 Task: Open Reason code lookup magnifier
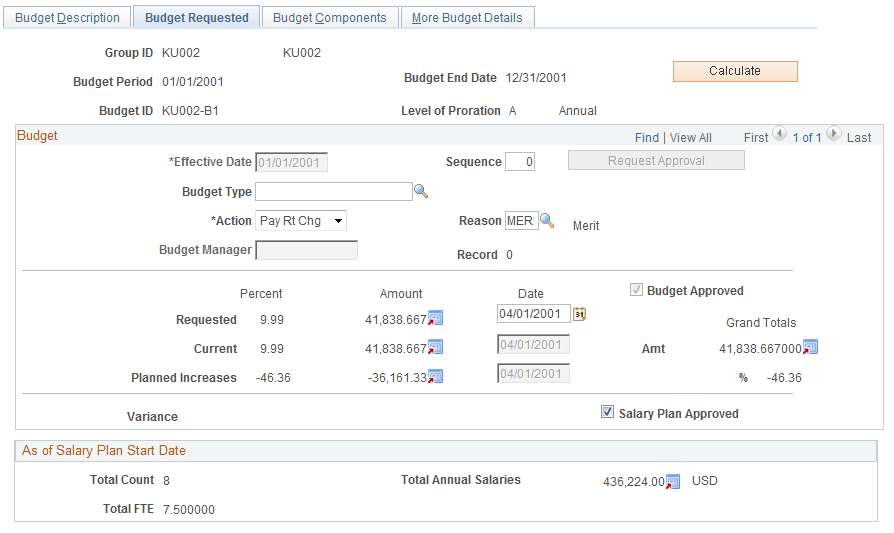coord(547,220)
